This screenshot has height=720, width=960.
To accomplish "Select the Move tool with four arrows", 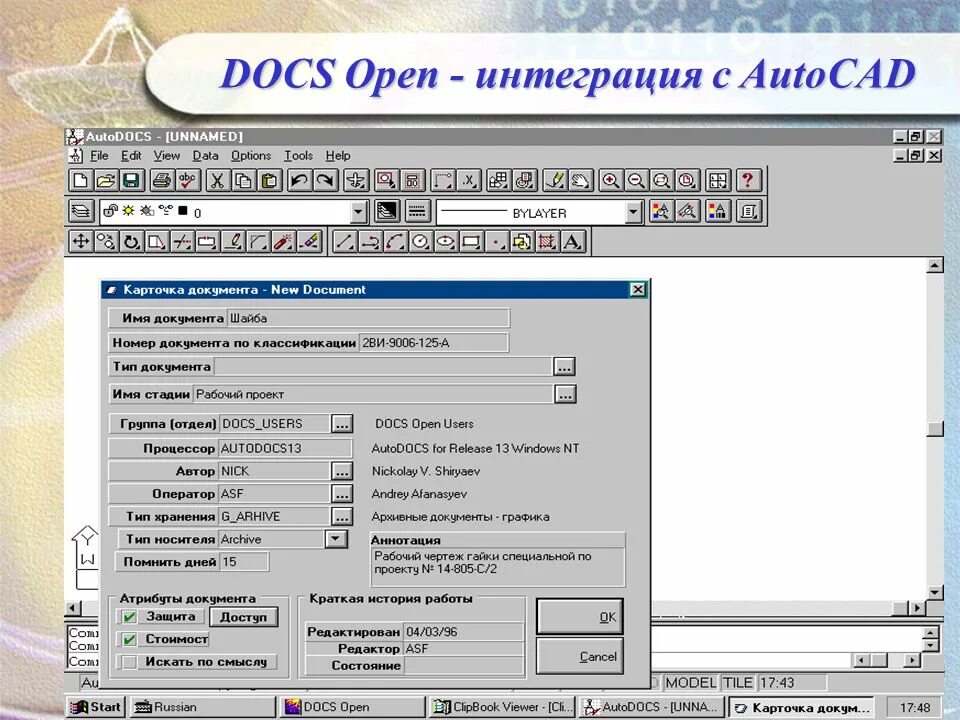I will [80, 242].
